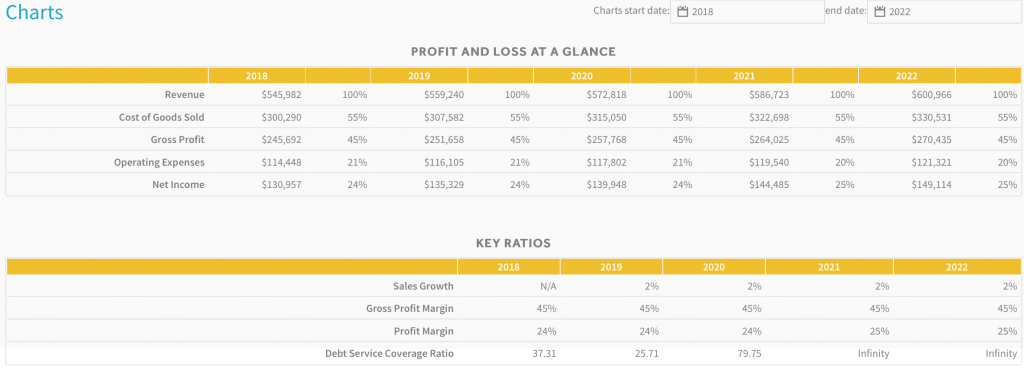The height and width of the screenshot is (368, 1024).
Task: Click the calendar icon beside end date 2022
Action: [x=880, y=11]
